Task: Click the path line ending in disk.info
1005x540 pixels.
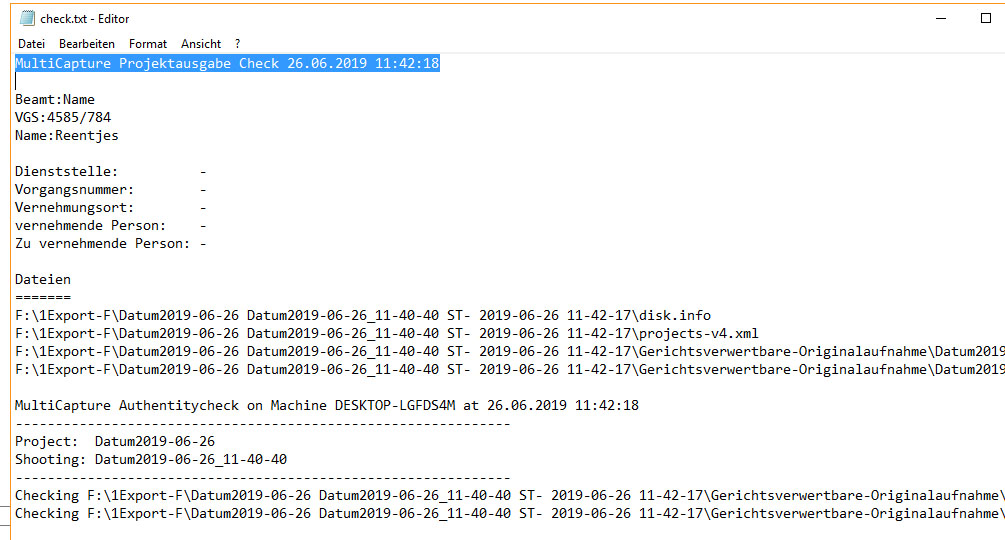Action: 363,315
